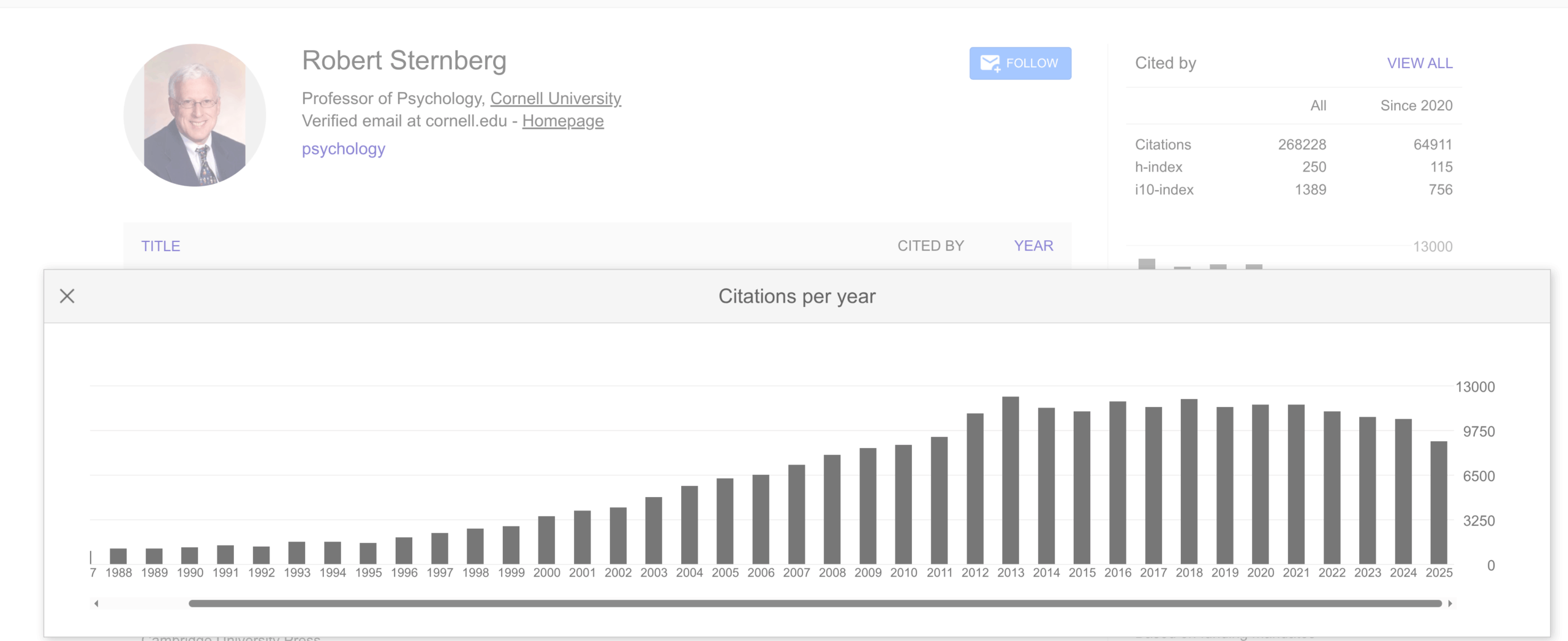Open the Cornell University link
The width and height of the screenshot is (1568, 641).
tap(556, 99)
